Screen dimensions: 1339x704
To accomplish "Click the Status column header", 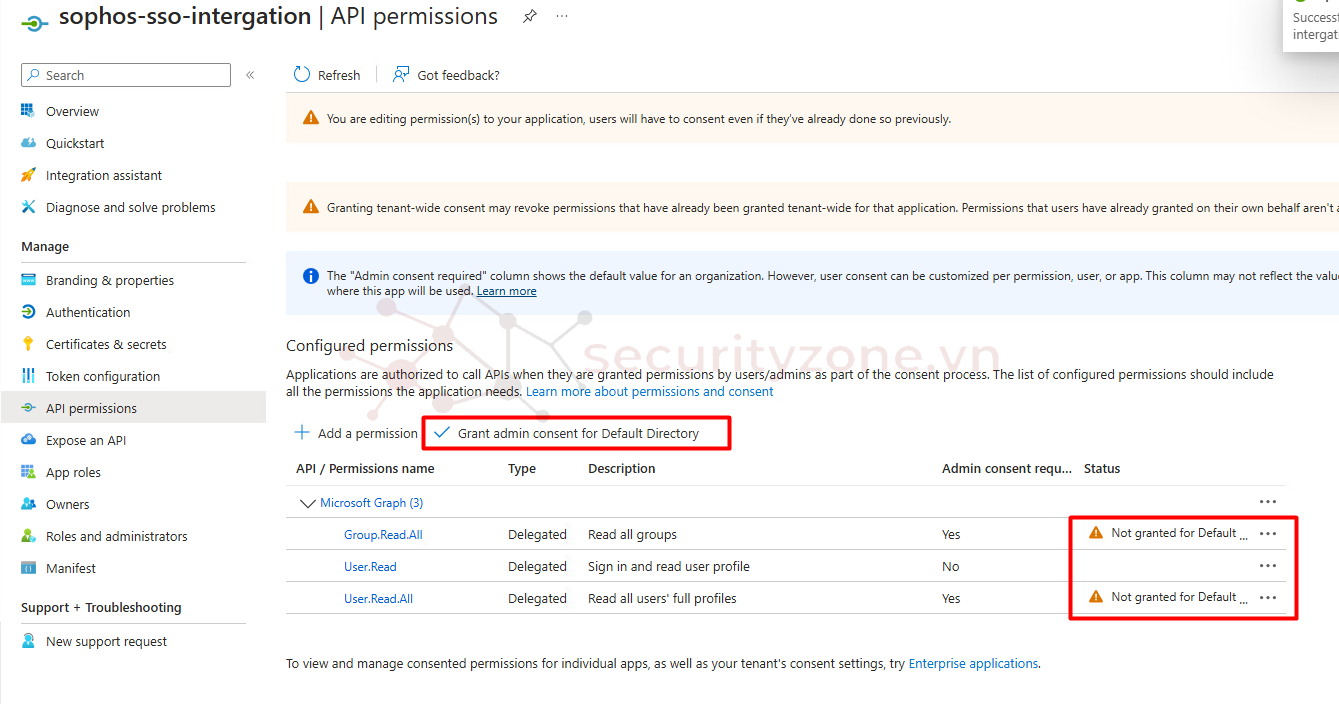I will click(1102, 468).
